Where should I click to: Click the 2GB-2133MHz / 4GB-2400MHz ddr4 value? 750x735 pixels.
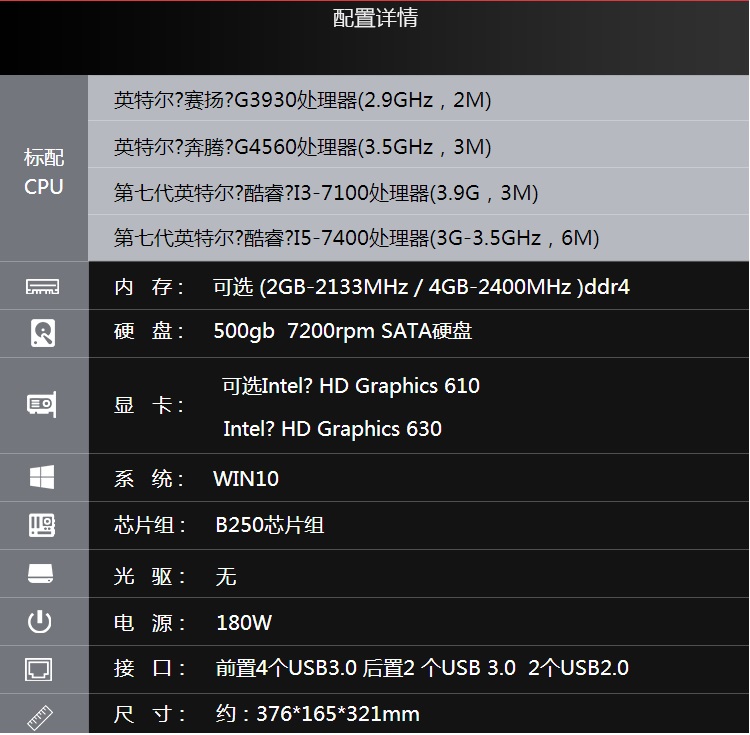(x=421, y=287)
